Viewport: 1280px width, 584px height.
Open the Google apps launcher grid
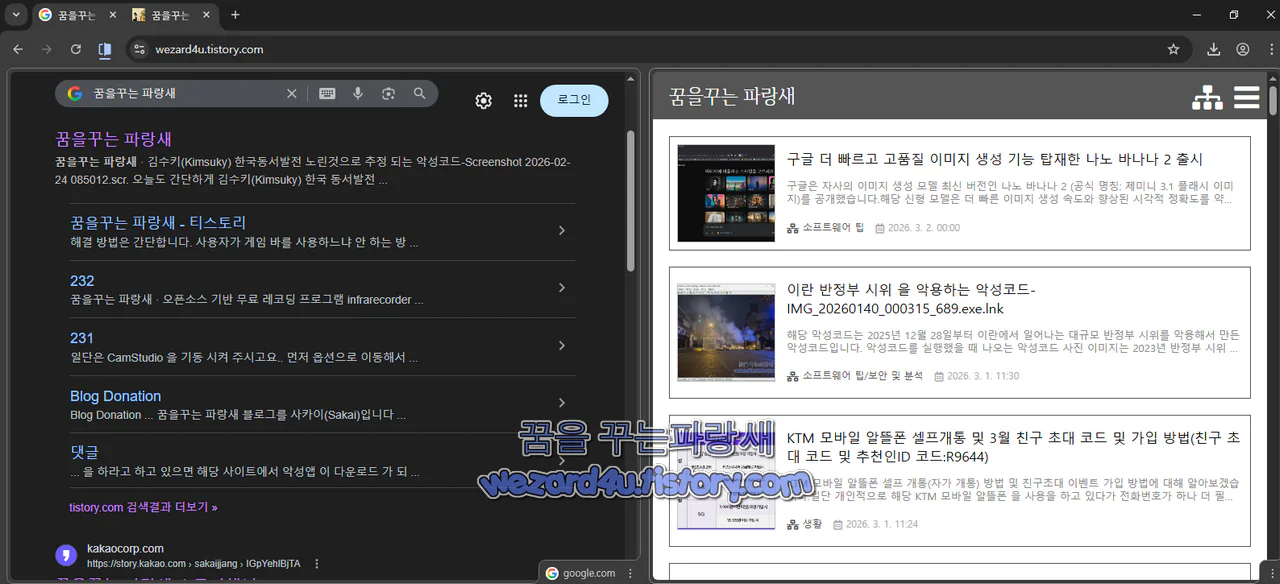520,100
